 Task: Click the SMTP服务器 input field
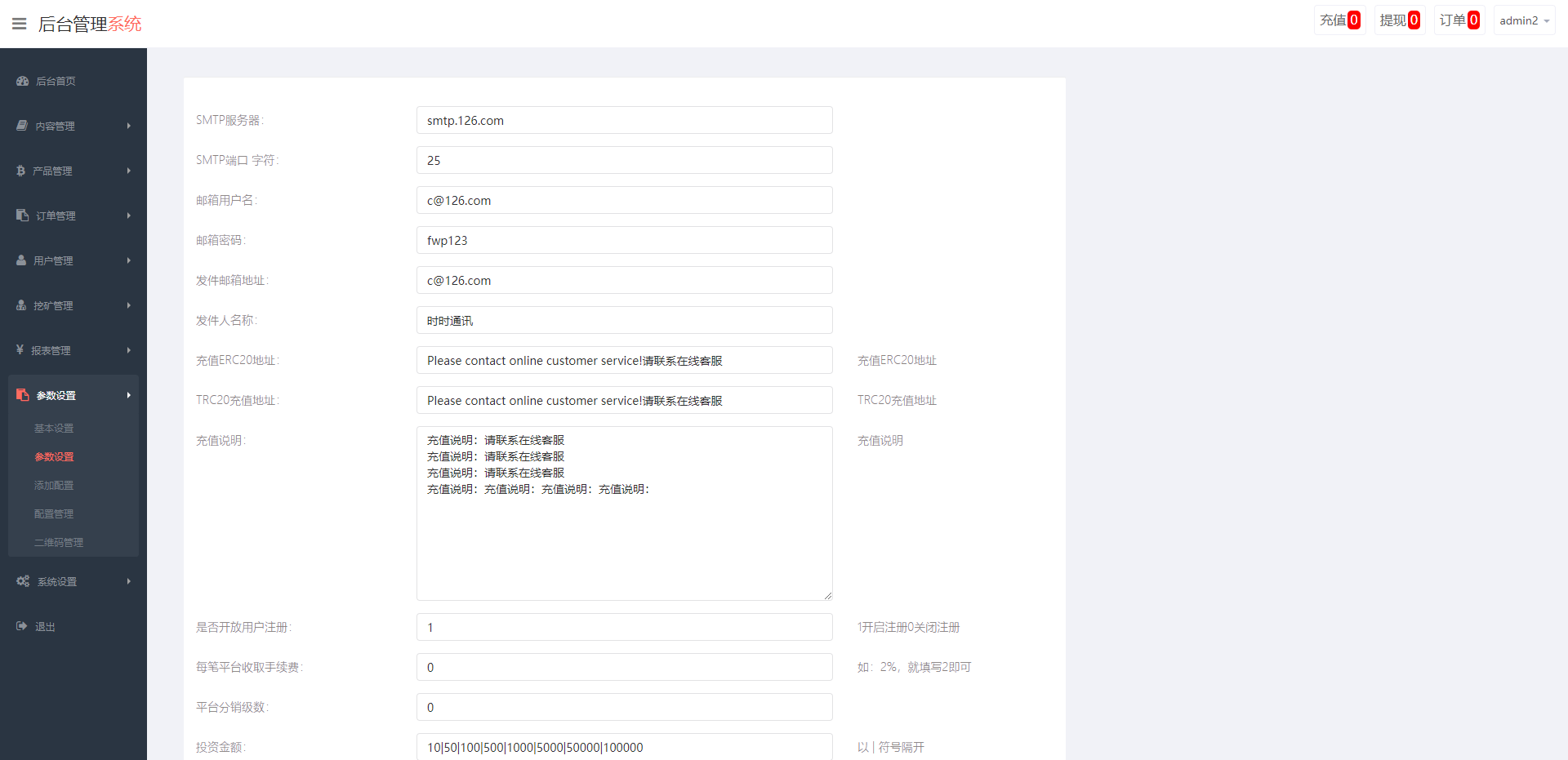click(x=624, y=120)
